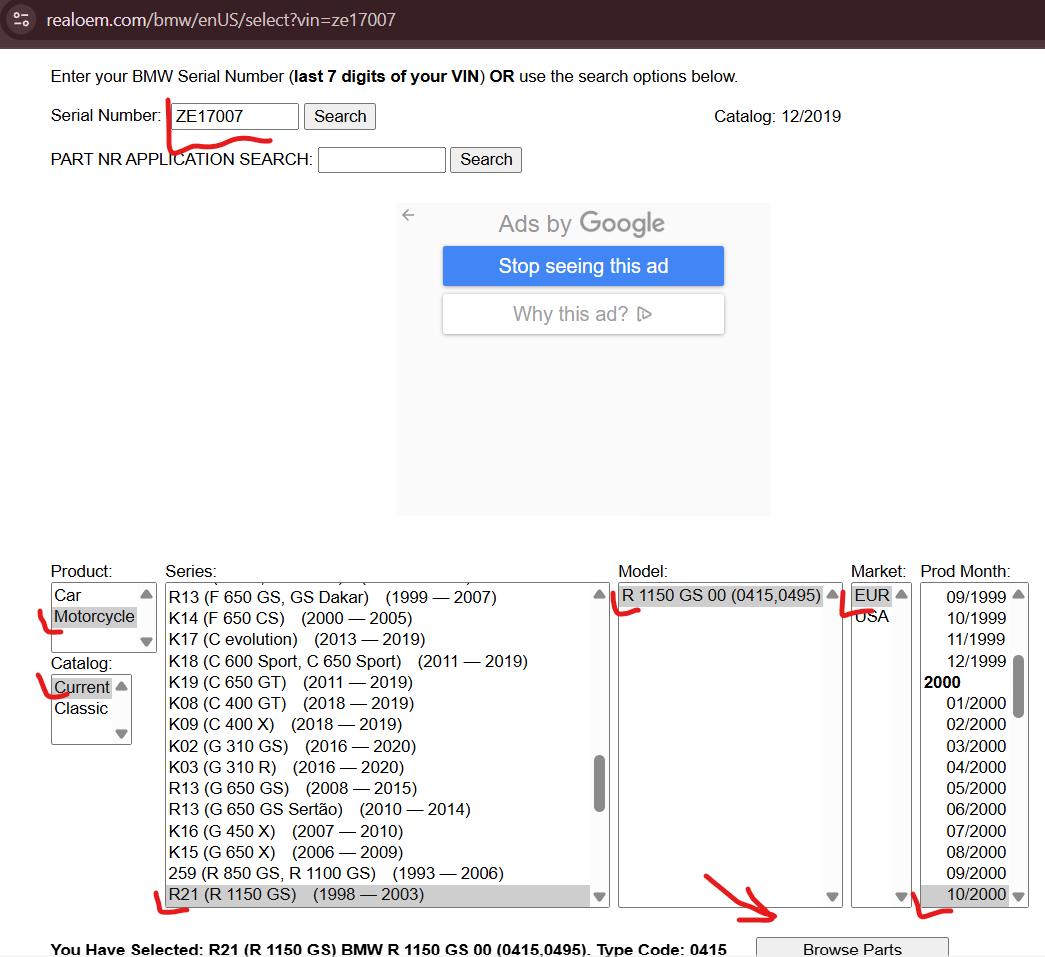This screenshot has width=1045, height=957.
Task: Click the site info icon in address bar
Action: pyautogui.click(x=21, y=19)
